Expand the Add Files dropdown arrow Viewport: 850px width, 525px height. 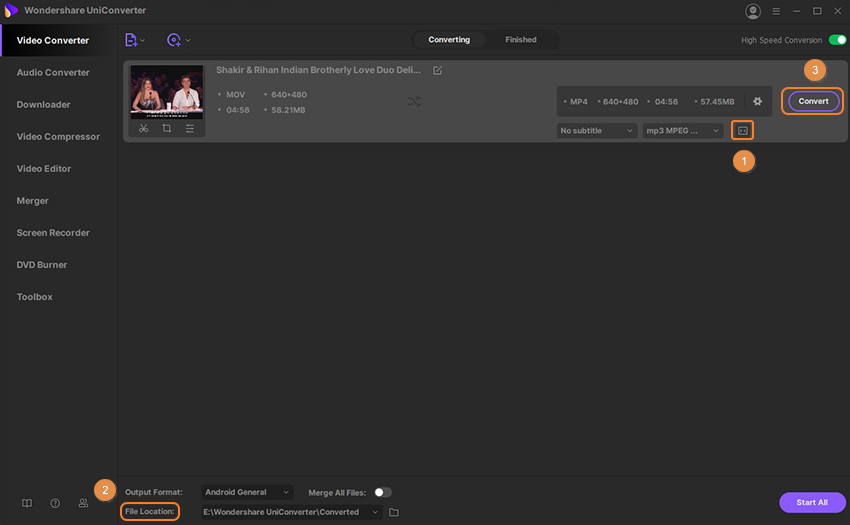[x=143, y=40]
